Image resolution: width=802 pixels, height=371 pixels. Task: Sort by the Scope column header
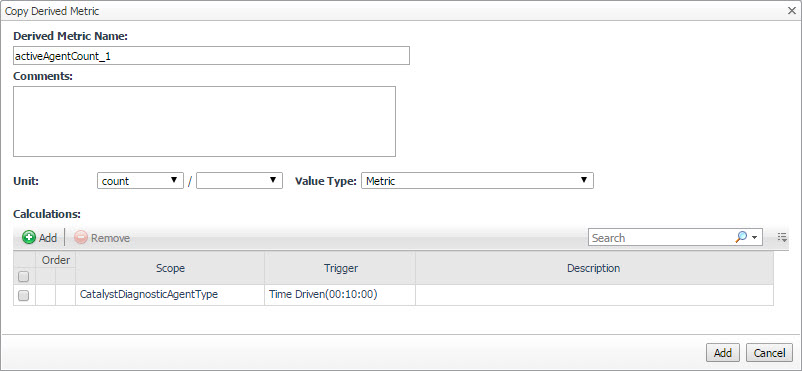170,268
